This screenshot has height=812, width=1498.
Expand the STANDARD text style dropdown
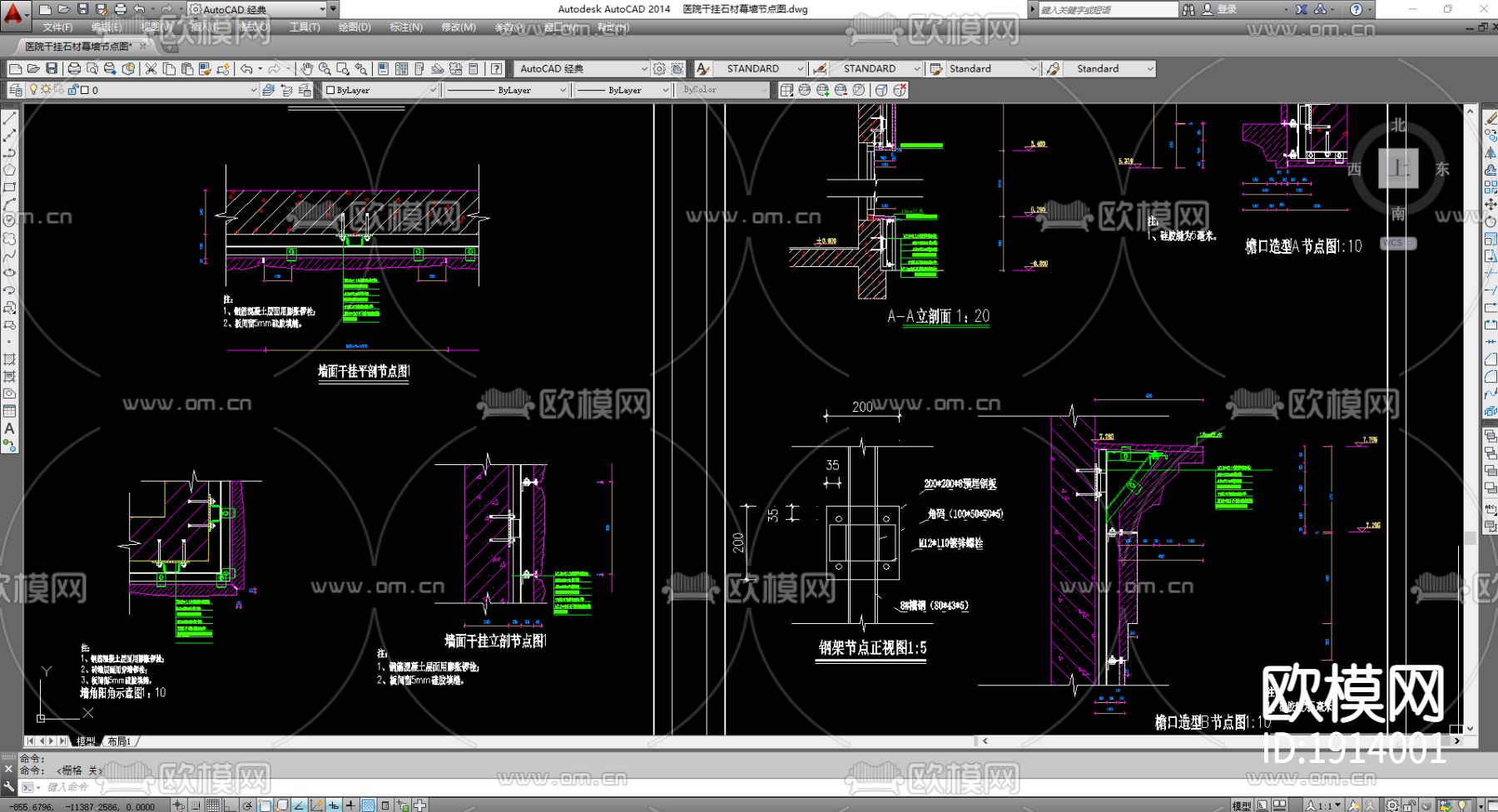800,69
